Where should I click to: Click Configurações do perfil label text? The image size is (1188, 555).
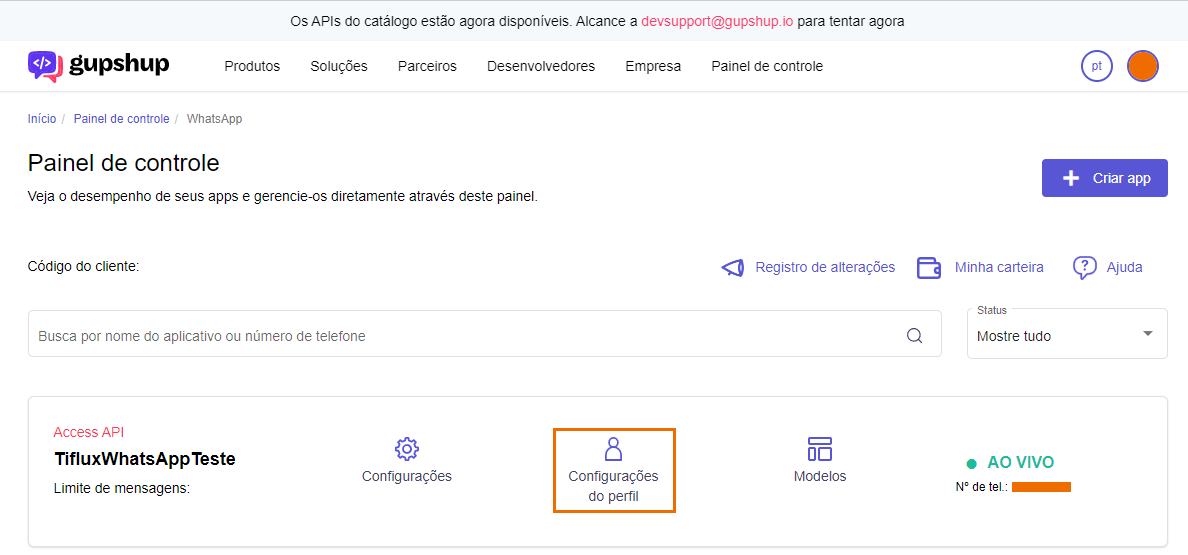click(613, 487)
